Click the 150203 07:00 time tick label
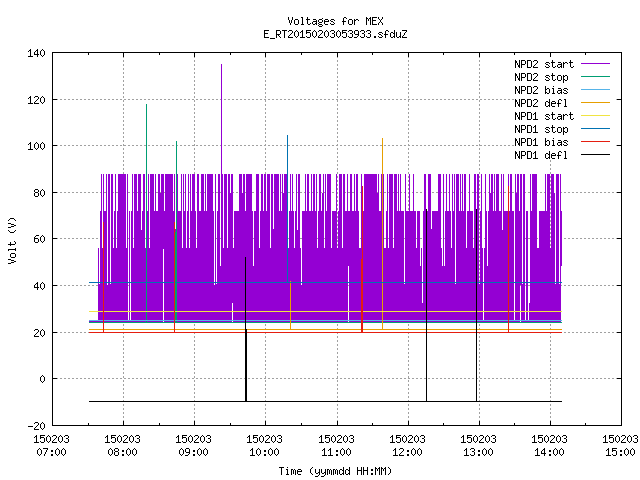 [51, 446]
